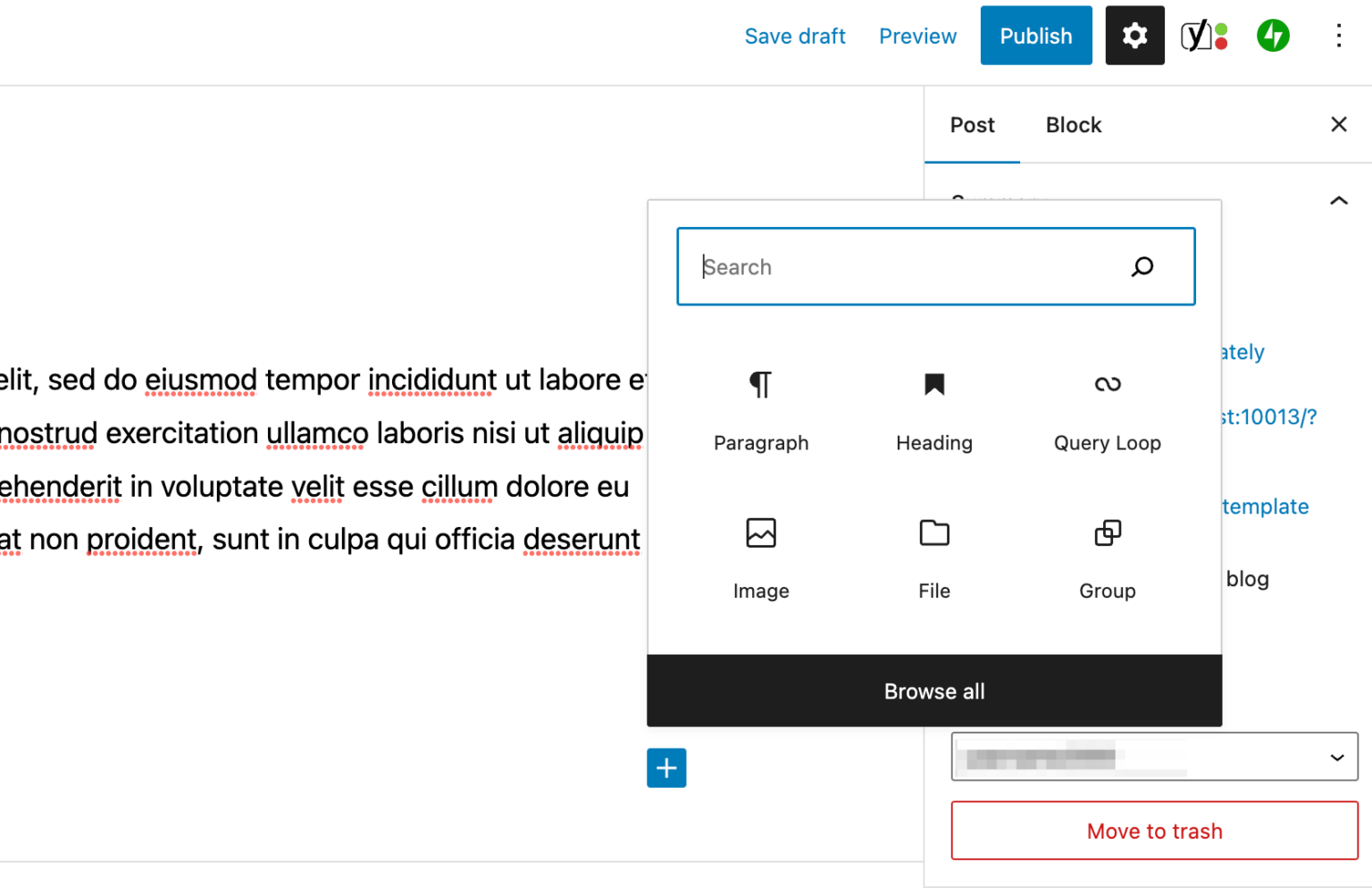Select the Post tab
The height and width of the screenshot is (888, 1372).
pos(972,125)
